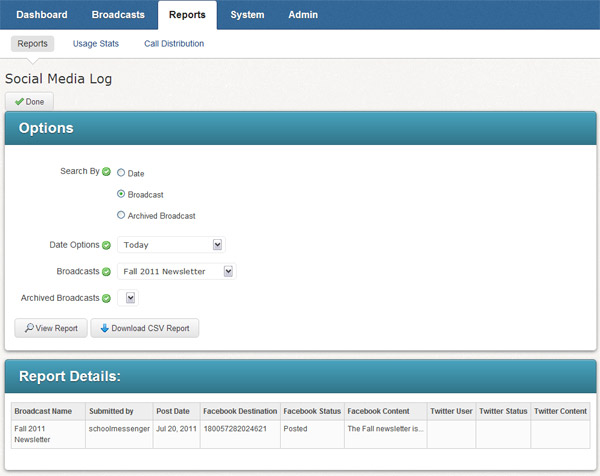Viewport: 600px width, 476px height.
Task: Click green check icon beside Broadcasts label
Action: click(106, 271)
